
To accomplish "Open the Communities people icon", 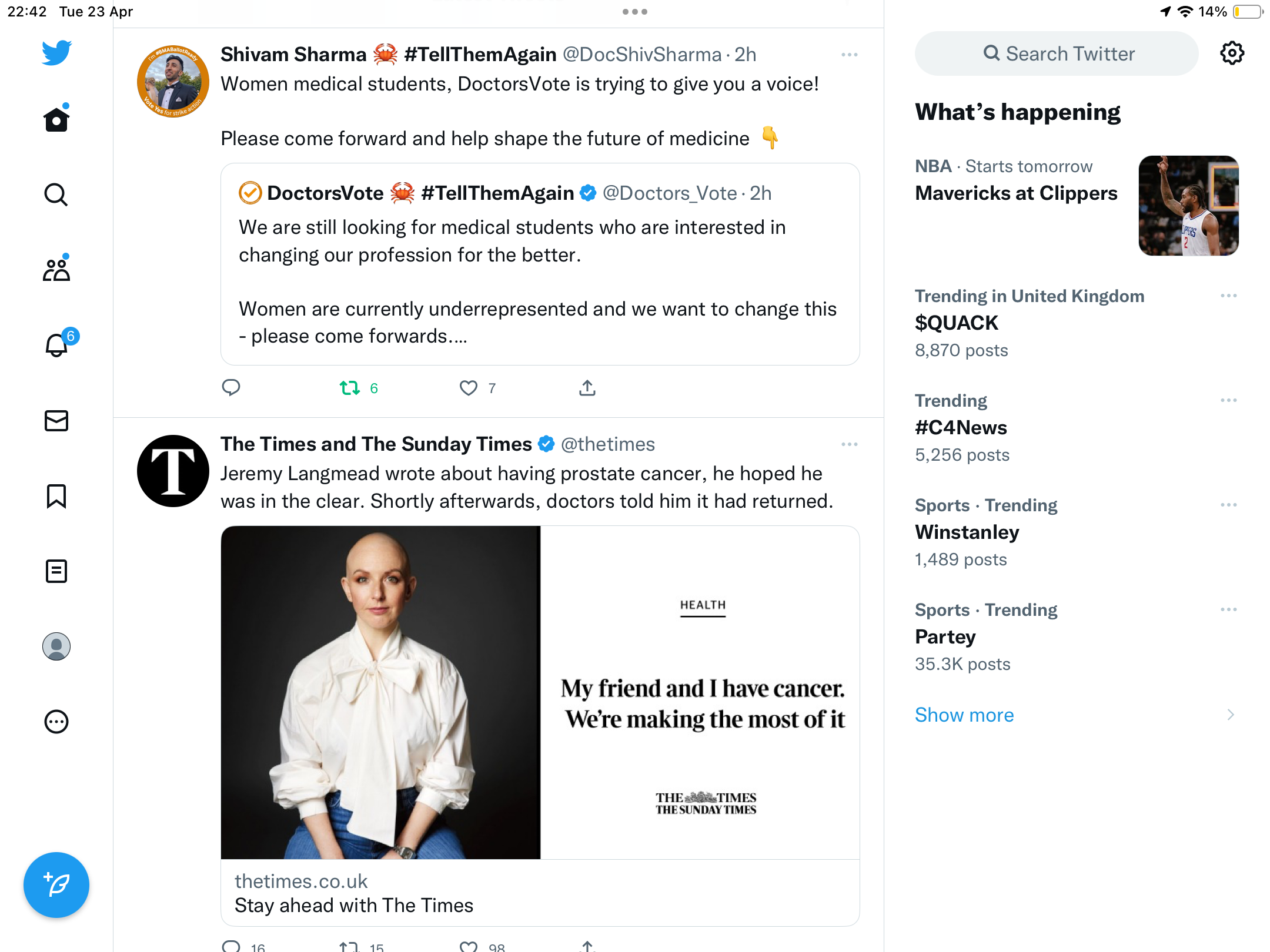I will point(56,270).
